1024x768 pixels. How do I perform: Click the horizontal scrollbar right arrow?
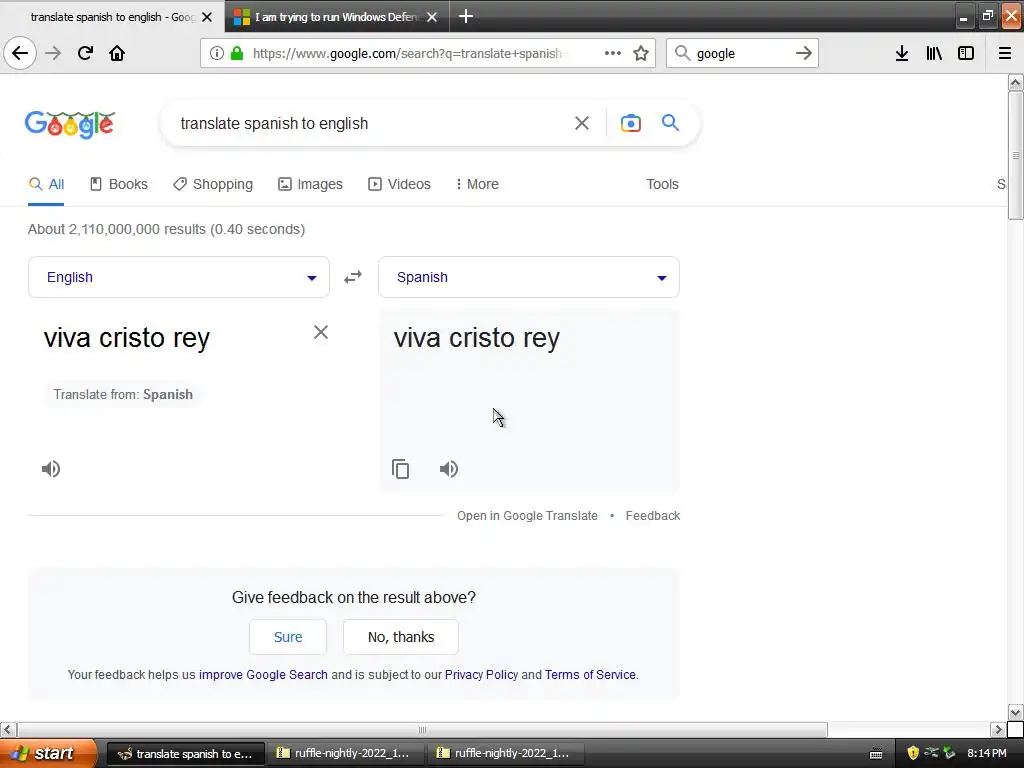pyautogui.click(x=998, y=729)
